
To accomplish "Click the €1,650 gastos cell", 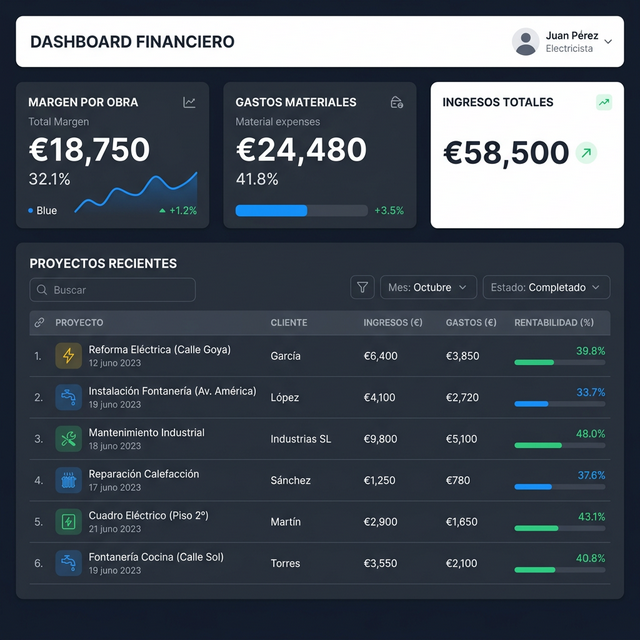I will (462, 522).
